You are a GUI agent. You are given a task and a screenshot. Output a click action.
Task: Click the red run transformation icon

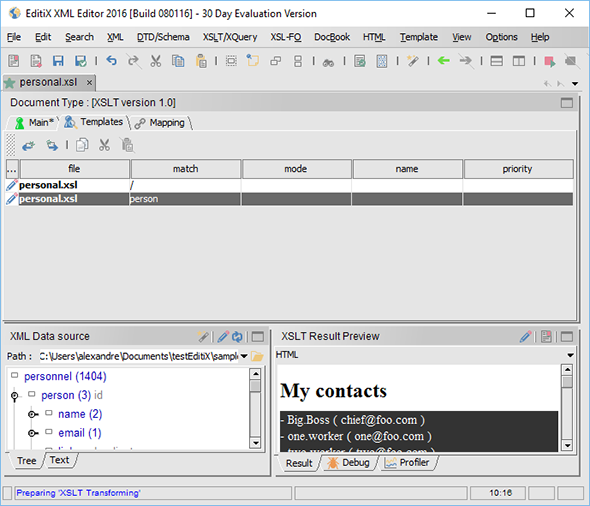click(x=549, y=61)
